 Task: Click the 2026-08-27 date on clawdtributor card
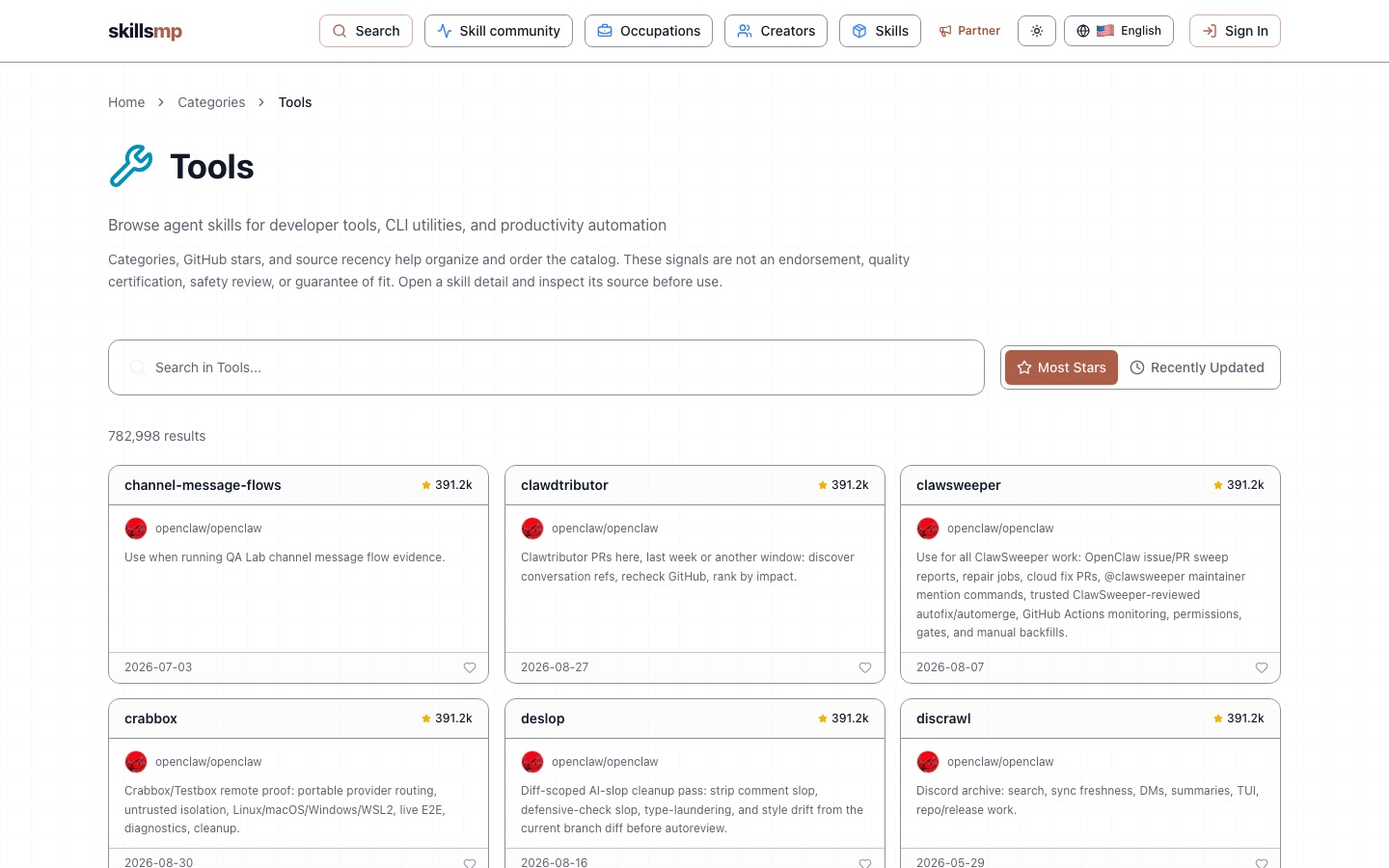click(x=555, y=667)
